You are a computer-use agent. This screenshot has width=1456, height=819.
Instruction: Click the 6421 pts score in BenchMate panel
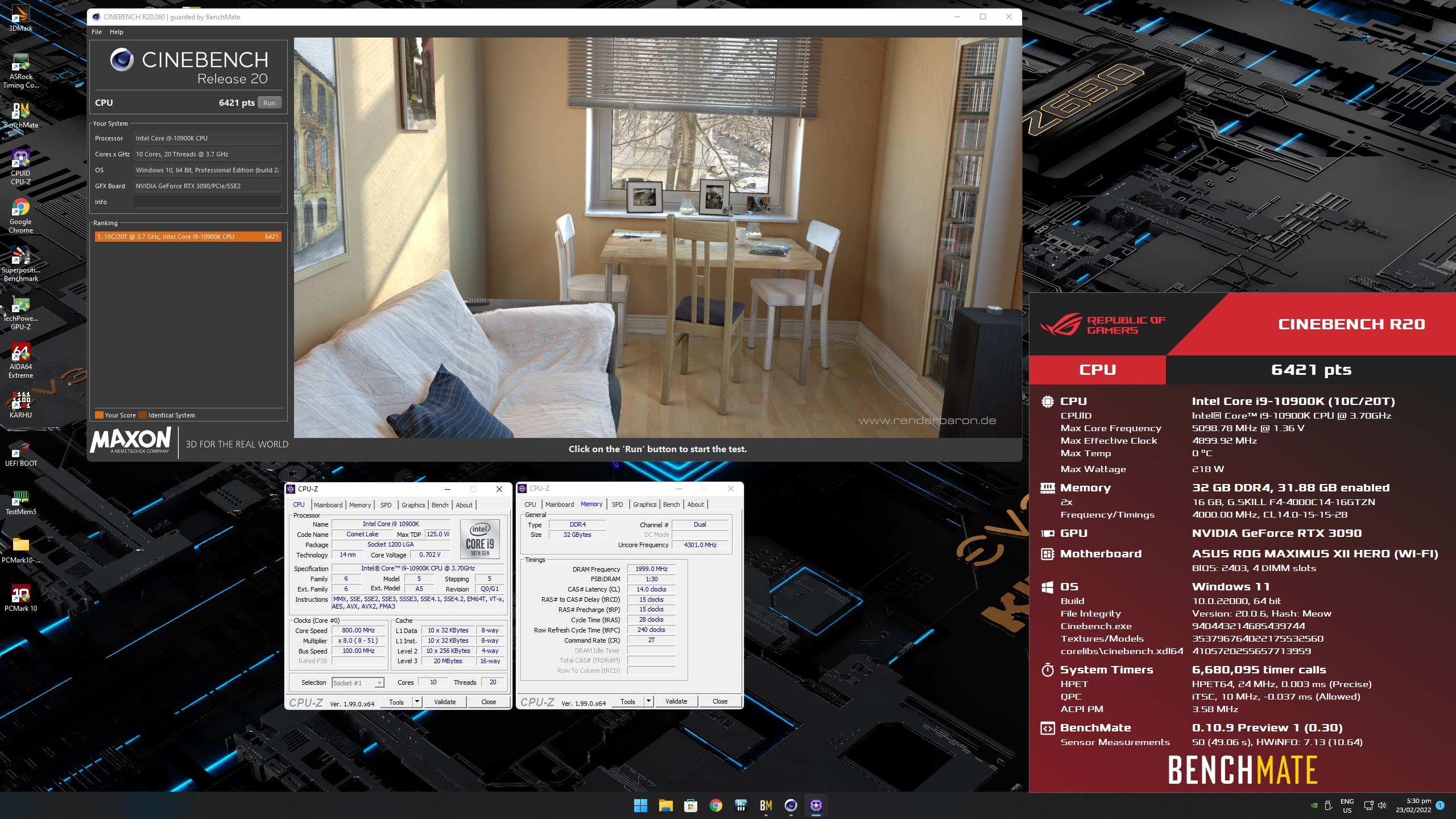coord(1311,370)
